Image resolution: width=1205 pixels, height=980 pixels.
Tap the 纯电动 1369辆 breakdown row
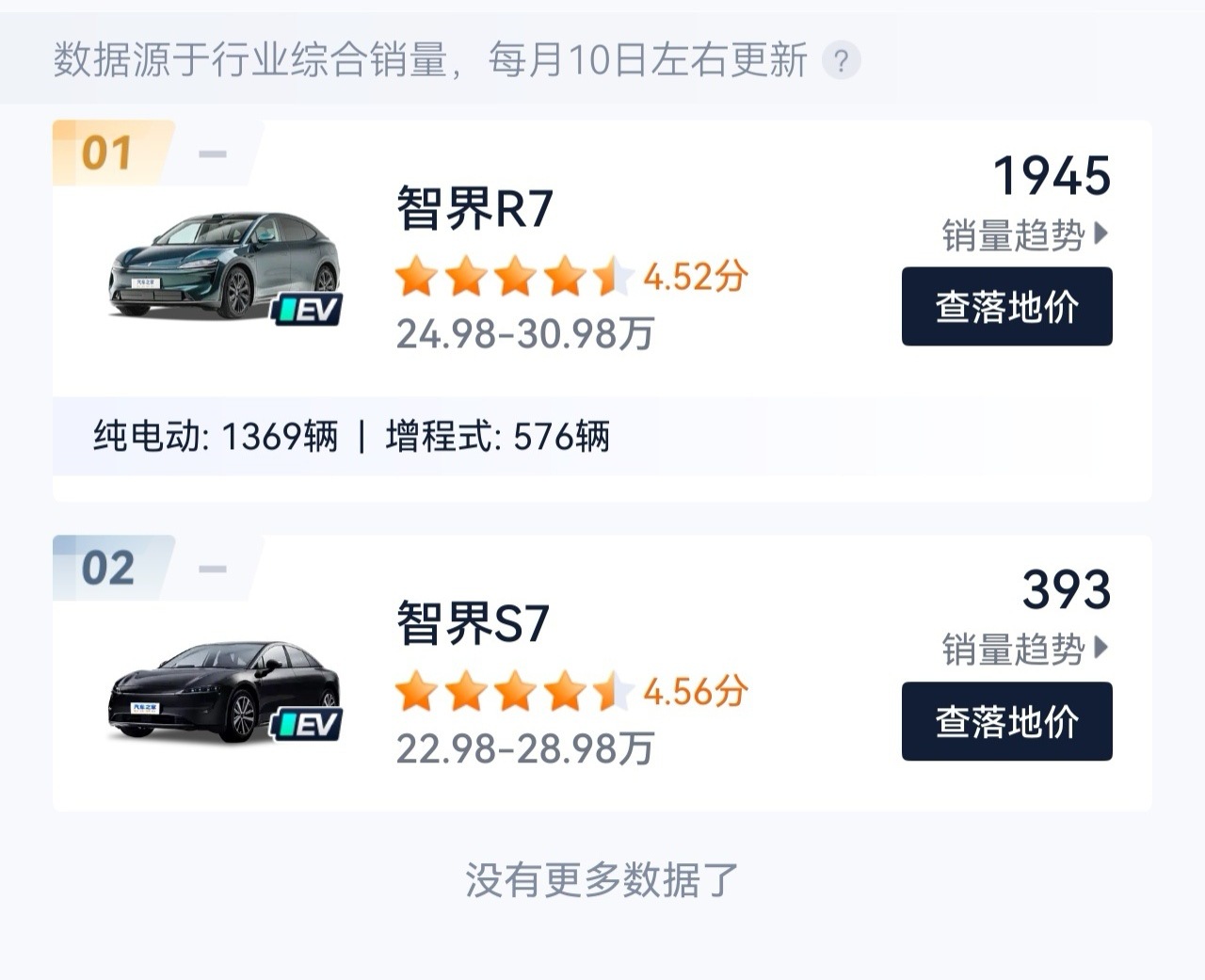tap(216, 437)
